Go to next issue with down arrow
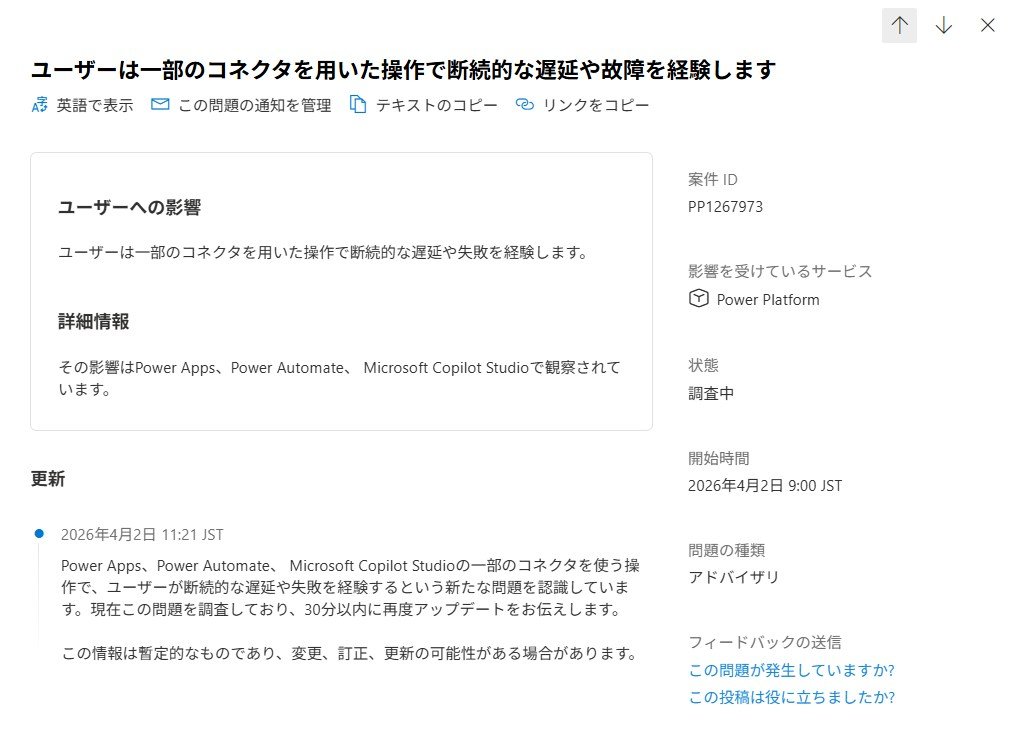The image size is (1028, 739). pos(943,26)
